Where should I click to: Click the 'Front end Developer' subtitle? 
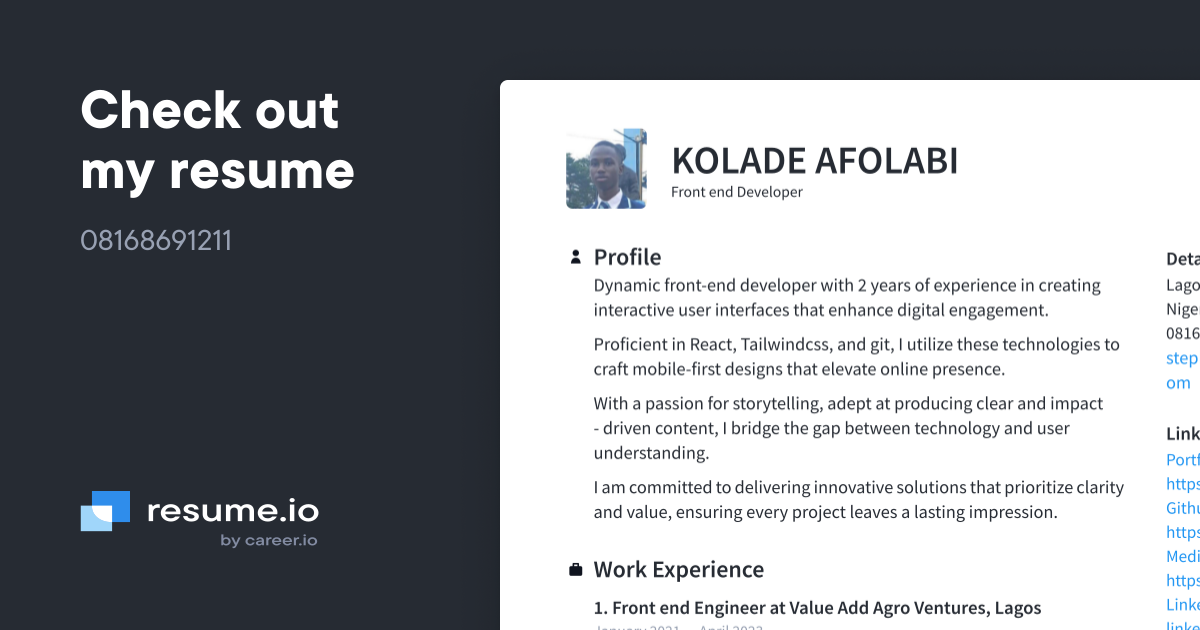(737, 192)
